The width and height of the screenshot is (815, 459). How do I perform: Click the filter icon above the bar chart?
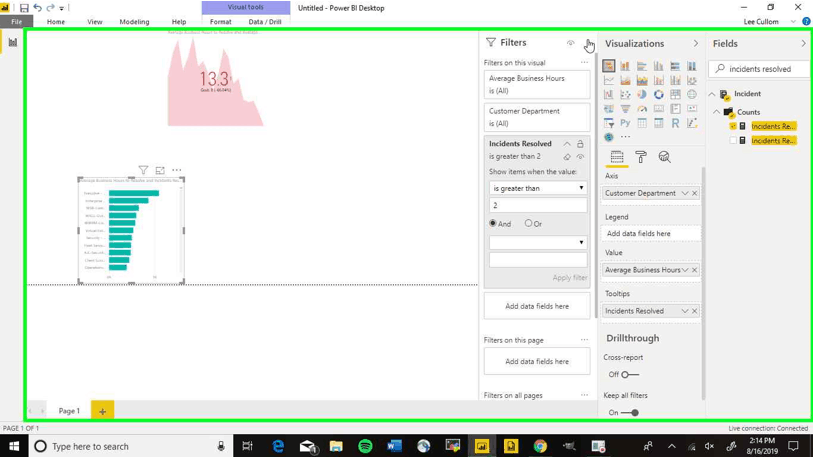tap(143, 170)
